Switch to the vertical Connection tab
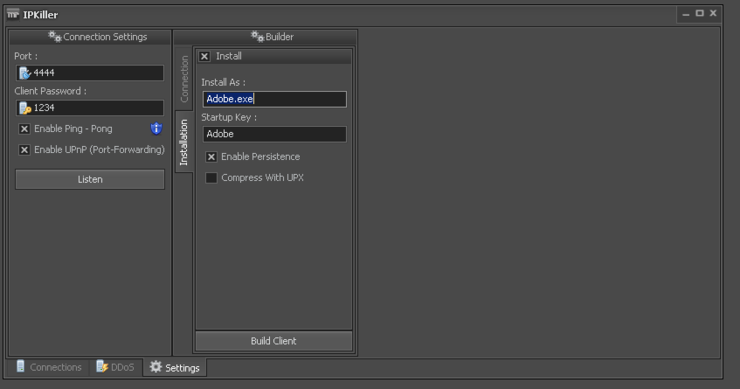740x389 pixels. tap(184, 78)
